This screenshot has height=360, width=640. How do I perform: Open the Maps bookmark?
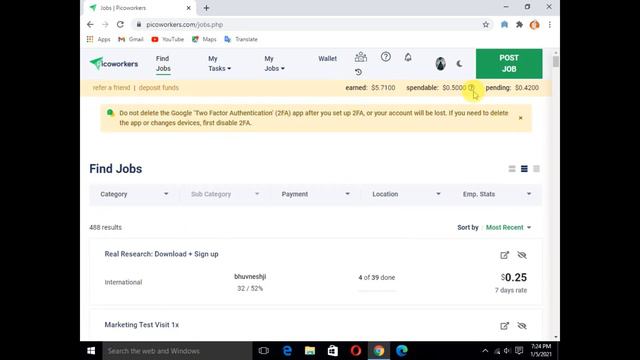tap(204, 39)
